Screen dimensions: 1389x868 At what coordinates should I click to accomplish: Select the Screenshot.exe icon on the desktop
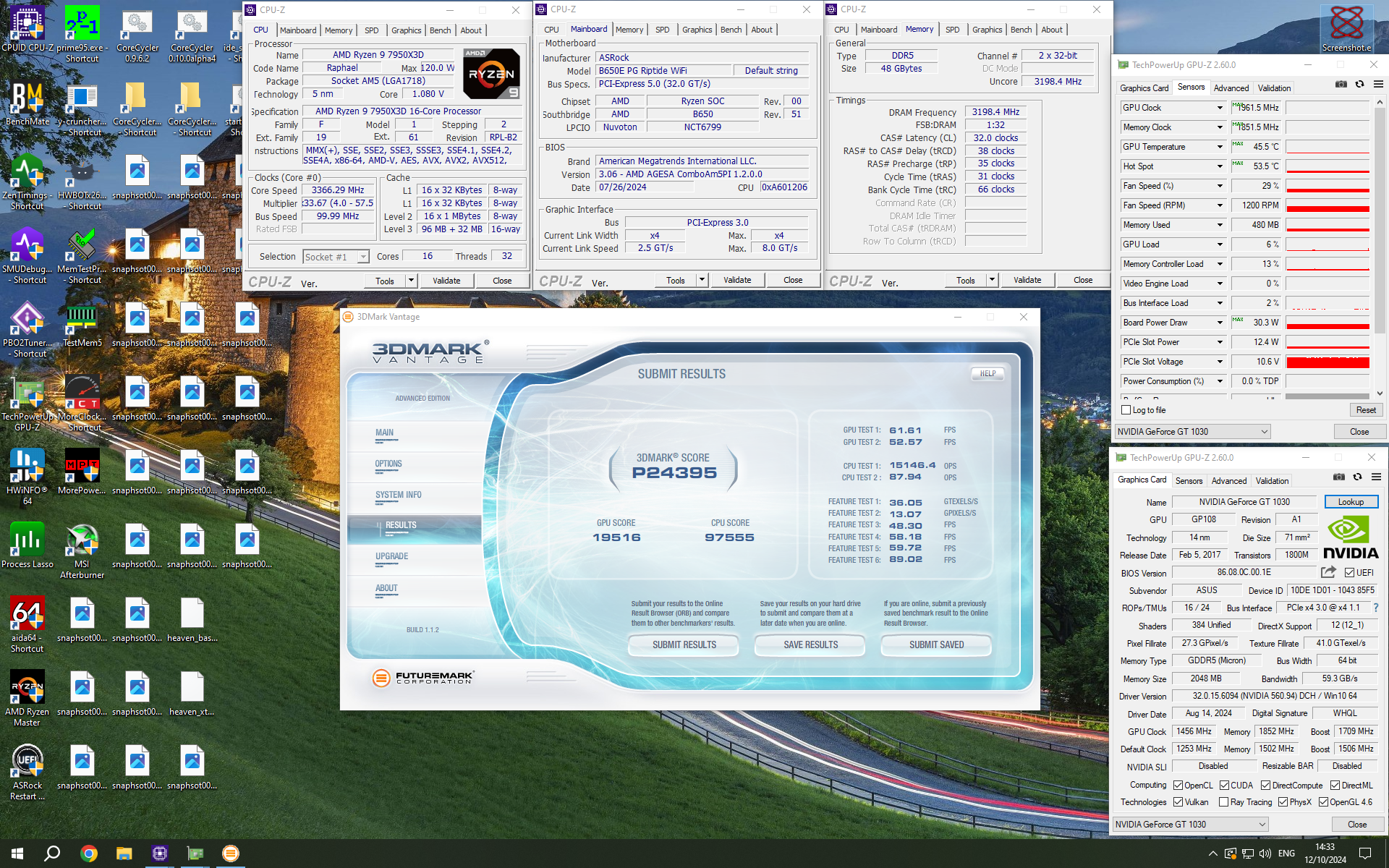click(1346, 29)
